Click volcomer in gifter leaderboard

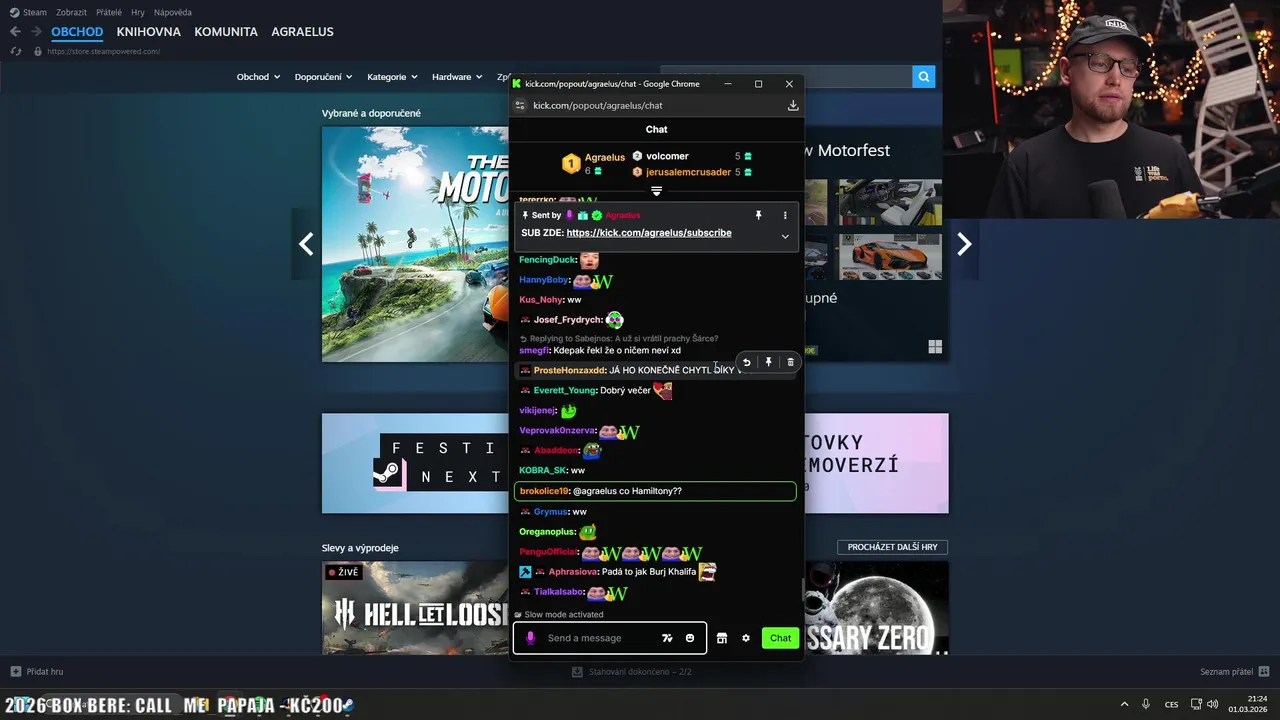[x=667, y=156]
